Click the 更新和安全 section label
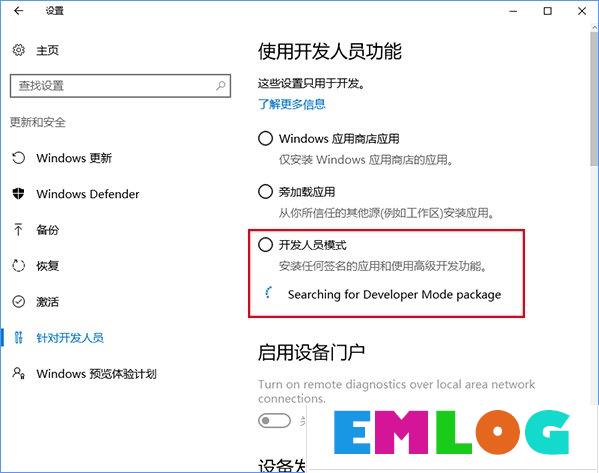Viewport: 599px width, 473px height. pyautogui.click(x=37, y=122)
